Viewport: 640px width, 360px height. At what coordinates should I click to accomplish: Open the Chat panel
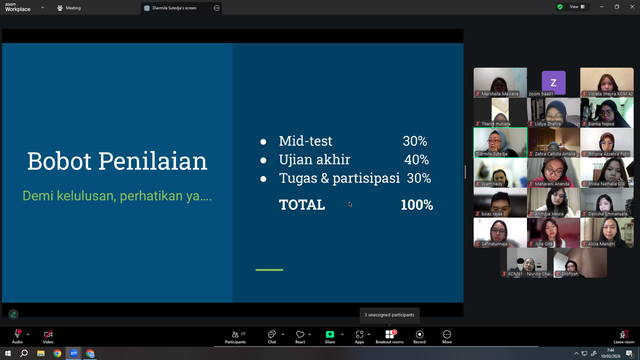pyautogui.click(x=271, y=337)
